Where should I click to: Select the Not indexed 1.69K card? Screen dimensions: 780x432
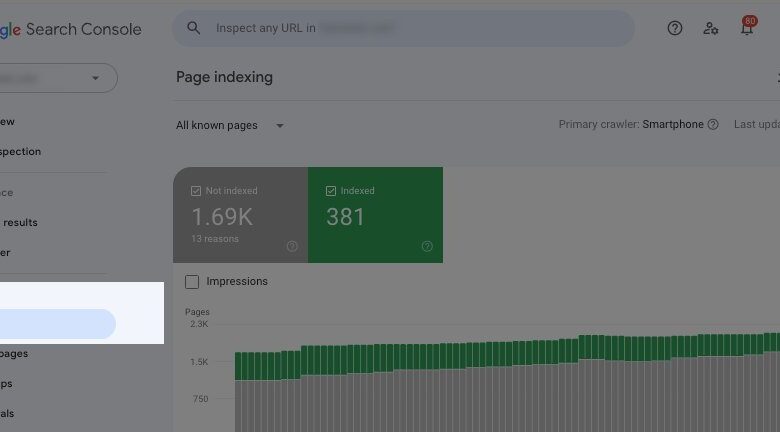(240, 215)
